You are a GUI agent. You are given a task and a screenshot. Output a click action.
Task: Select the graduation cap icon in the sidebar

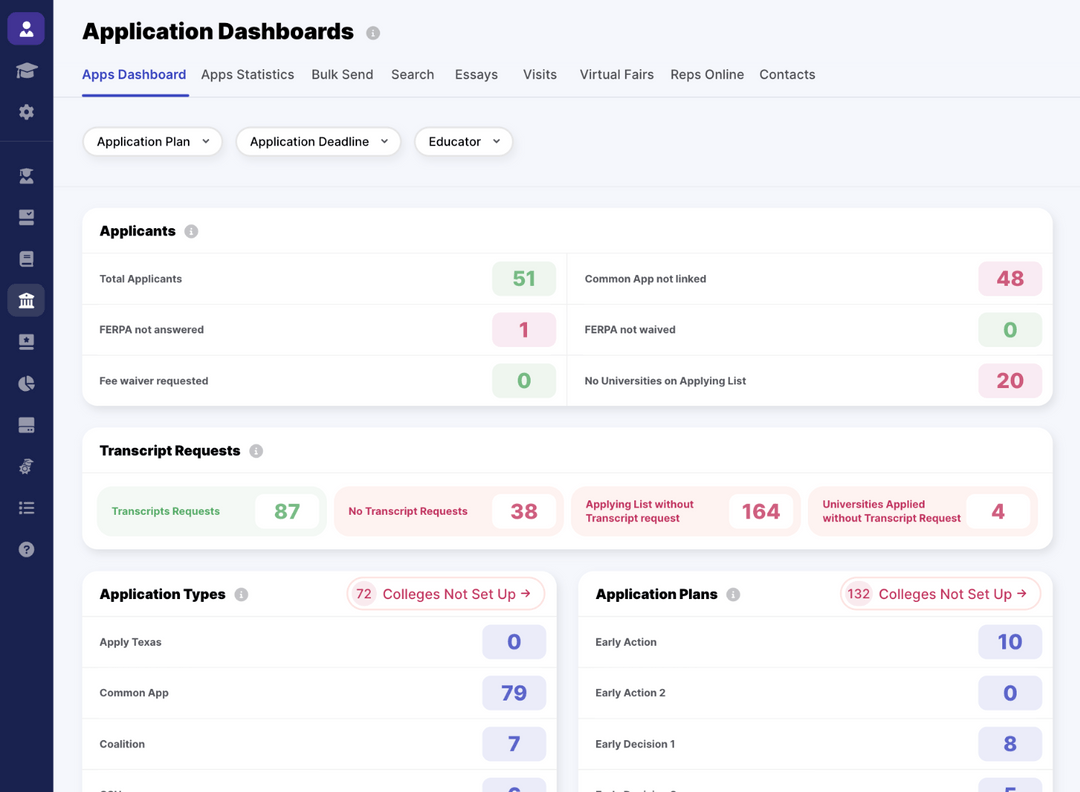point(26,71)
